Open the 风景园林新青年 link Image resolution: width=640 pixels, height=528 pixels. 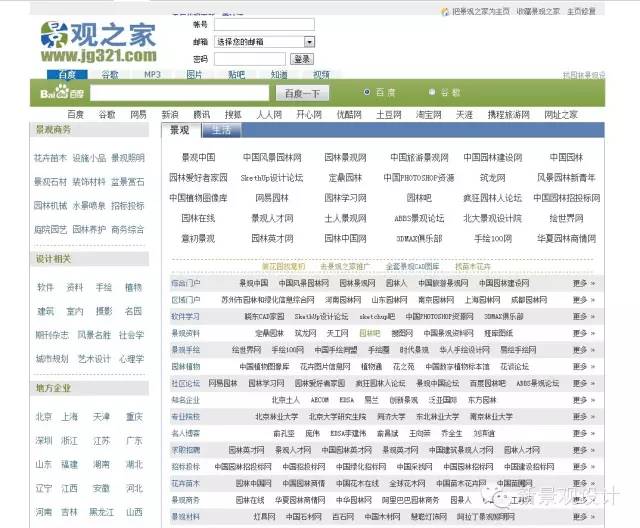(566, 178)
